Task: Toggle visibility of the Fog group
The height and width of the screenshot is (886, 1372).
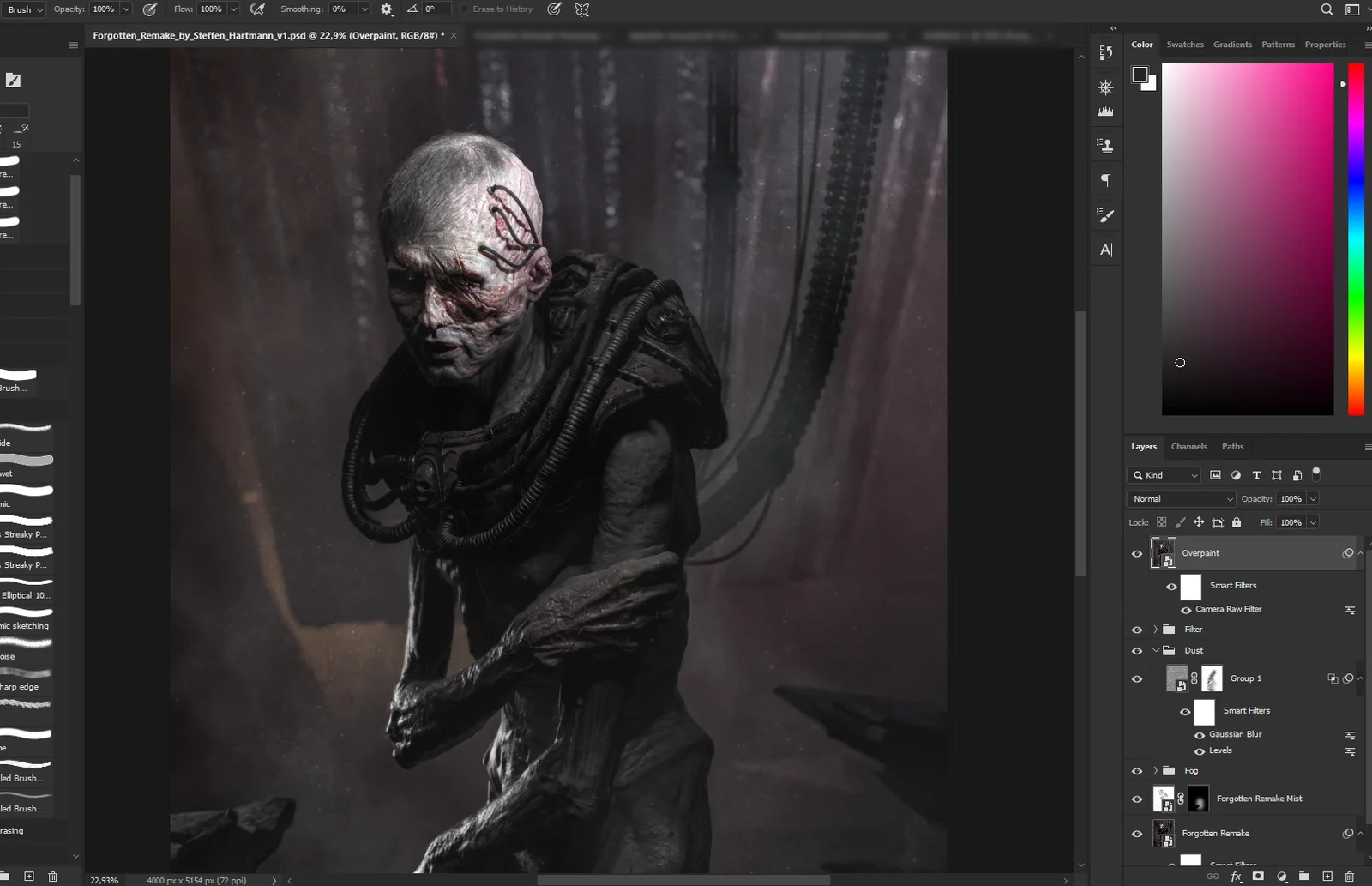Action: click(x=1137, y=771)
